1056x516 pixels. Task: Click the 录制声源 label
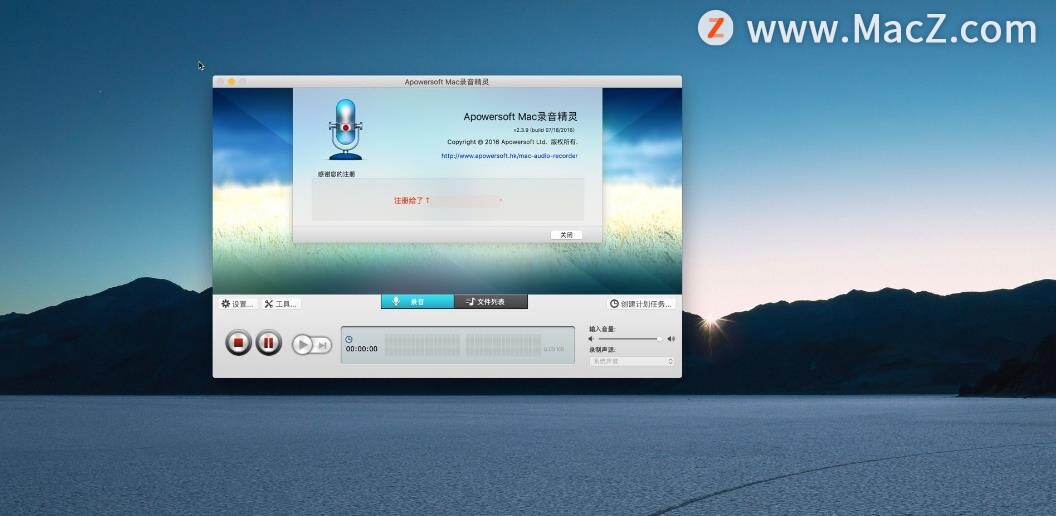(x=602, y=350)
